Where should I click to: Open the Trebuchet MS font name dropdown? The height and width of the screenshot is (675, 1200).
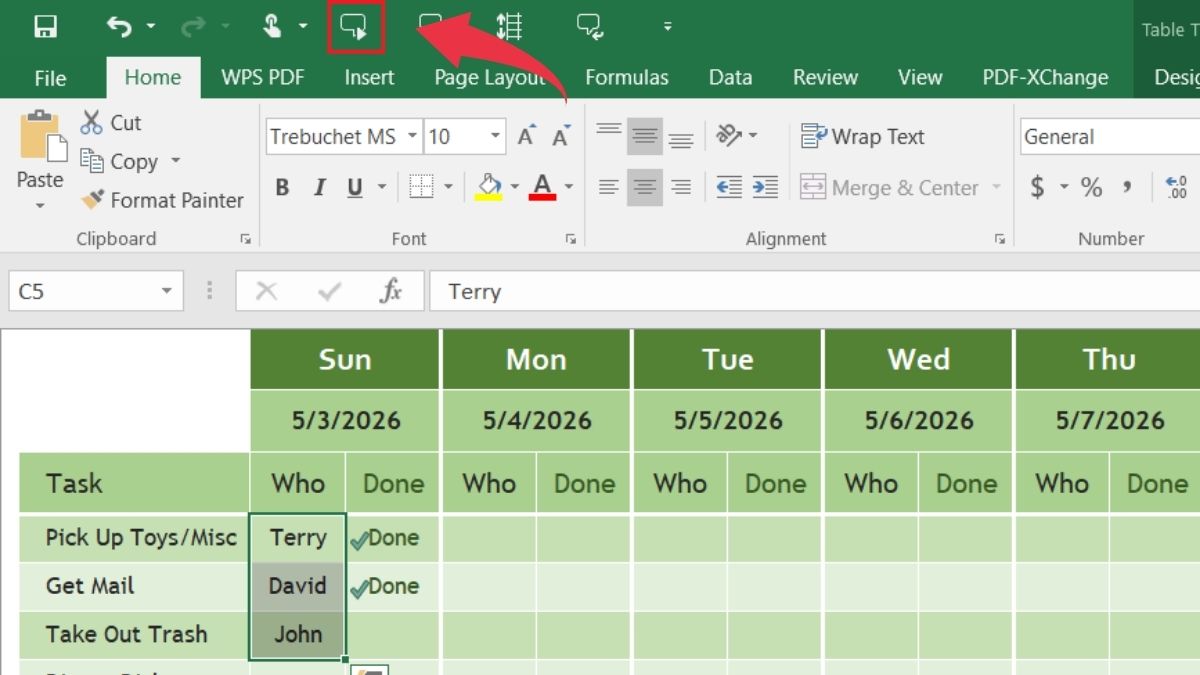tap(412, 137)
